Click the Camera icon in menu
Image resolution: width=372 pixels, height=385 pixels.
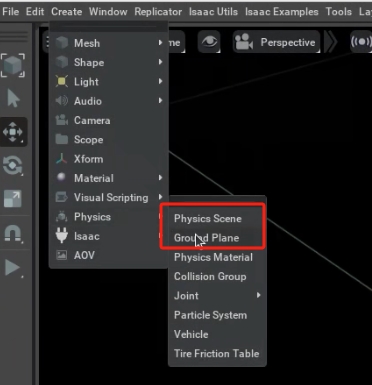(x=62, y=120)
